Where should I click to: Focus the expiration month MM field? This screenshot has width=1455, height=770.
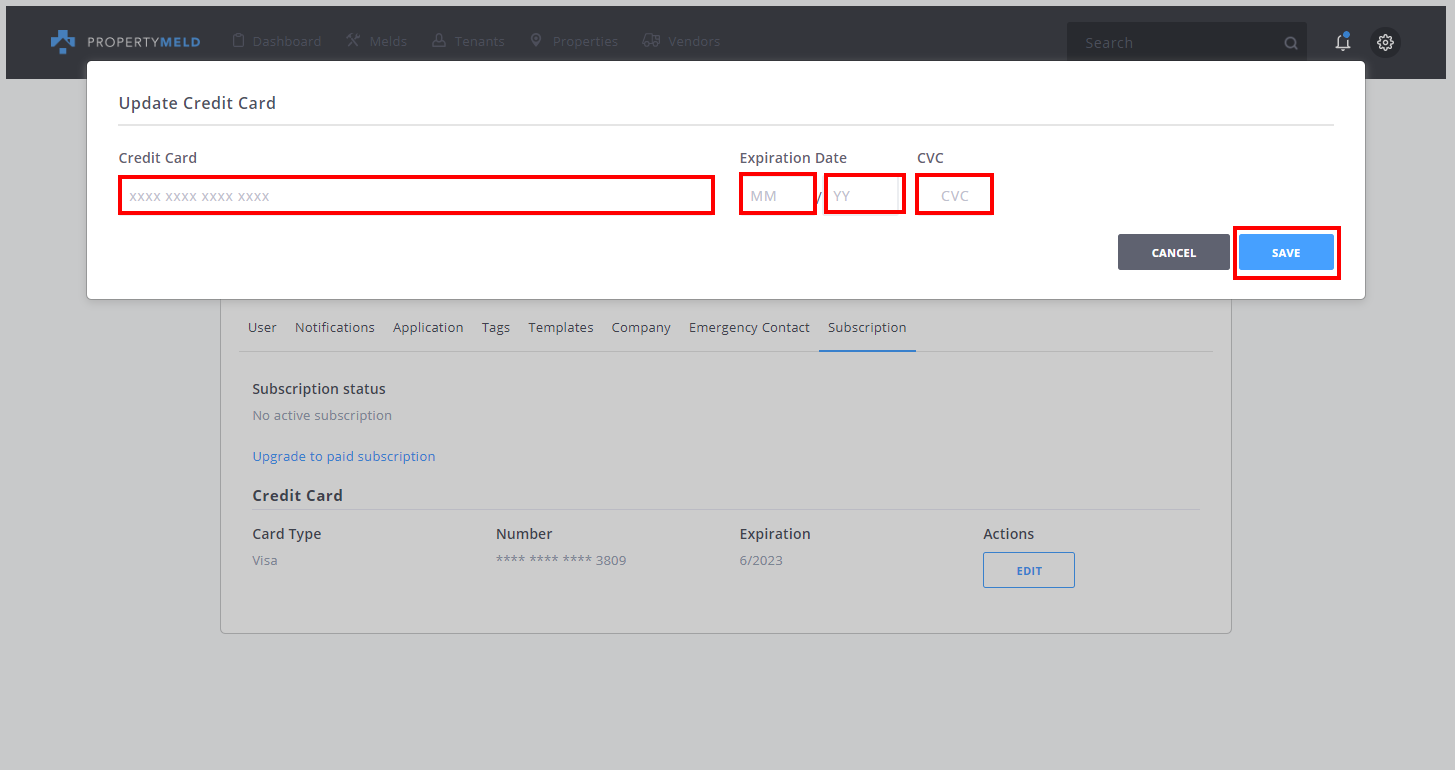coord(777,195)
